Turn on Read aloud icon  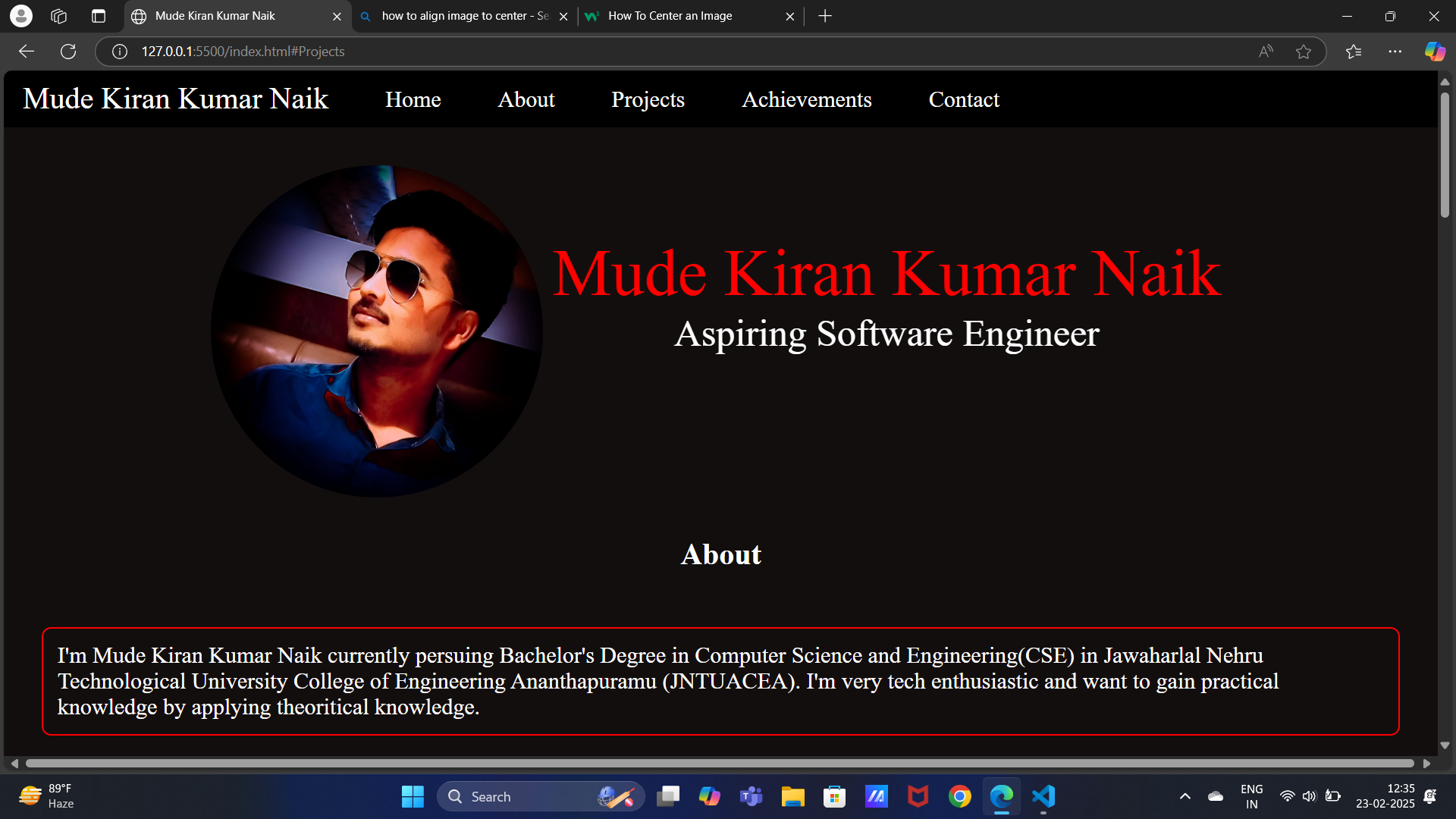click(1266, 52)
